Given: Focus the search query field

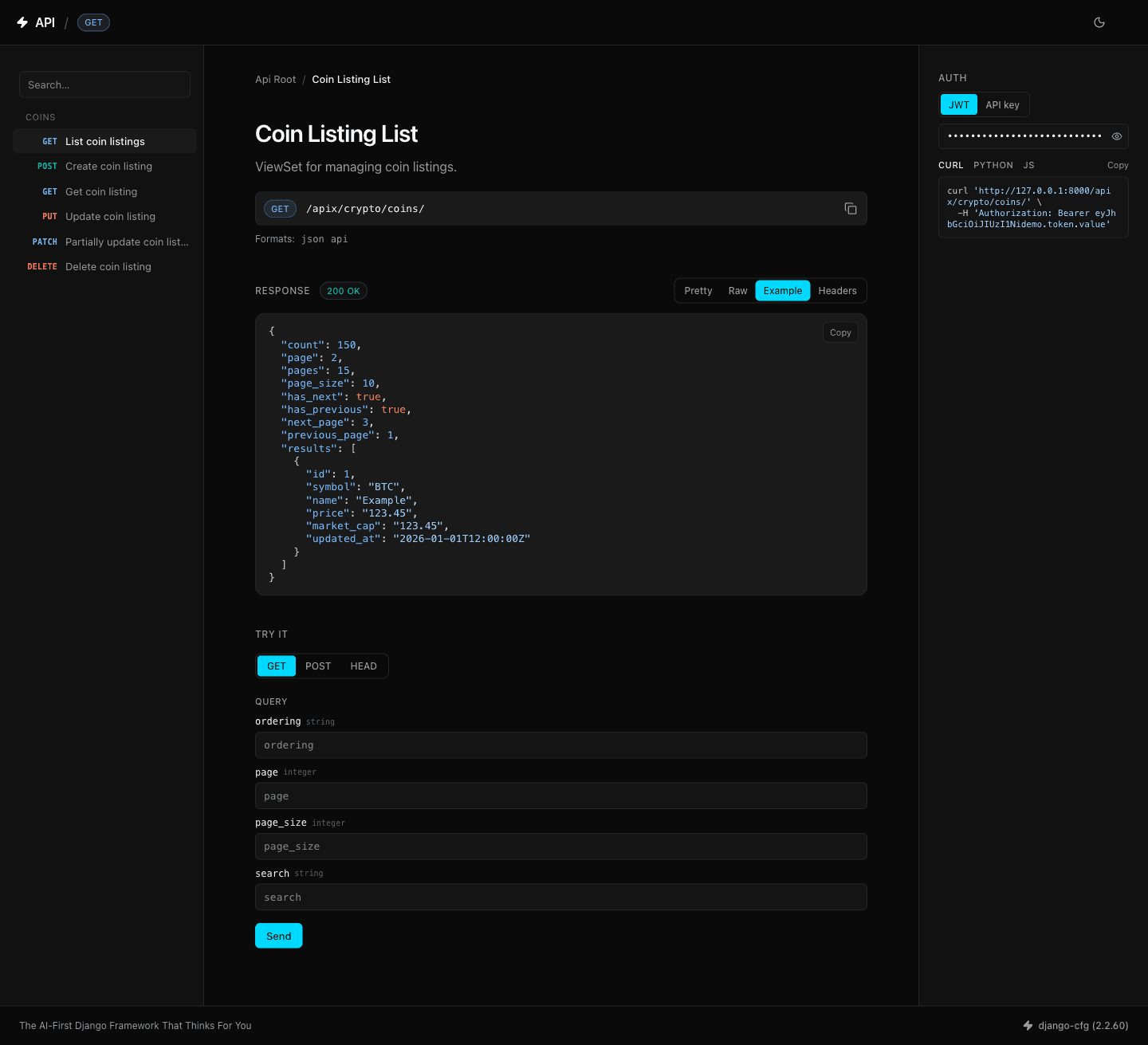Looking at the screenshot, I should [x=561, y=898].
